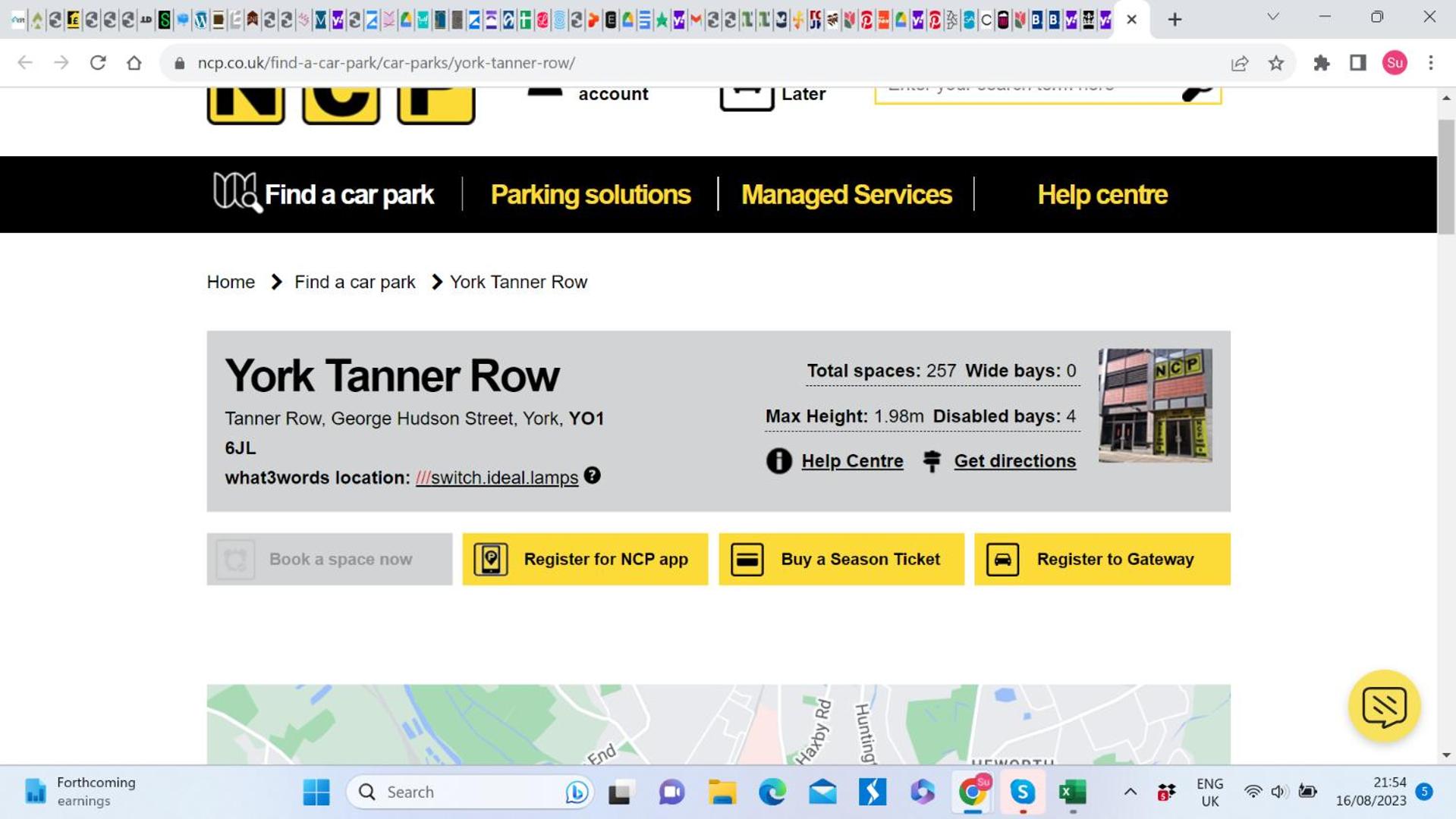1456x819 pixels.
Task: Open Excel from taskbar
Action: pos(1072,792)
